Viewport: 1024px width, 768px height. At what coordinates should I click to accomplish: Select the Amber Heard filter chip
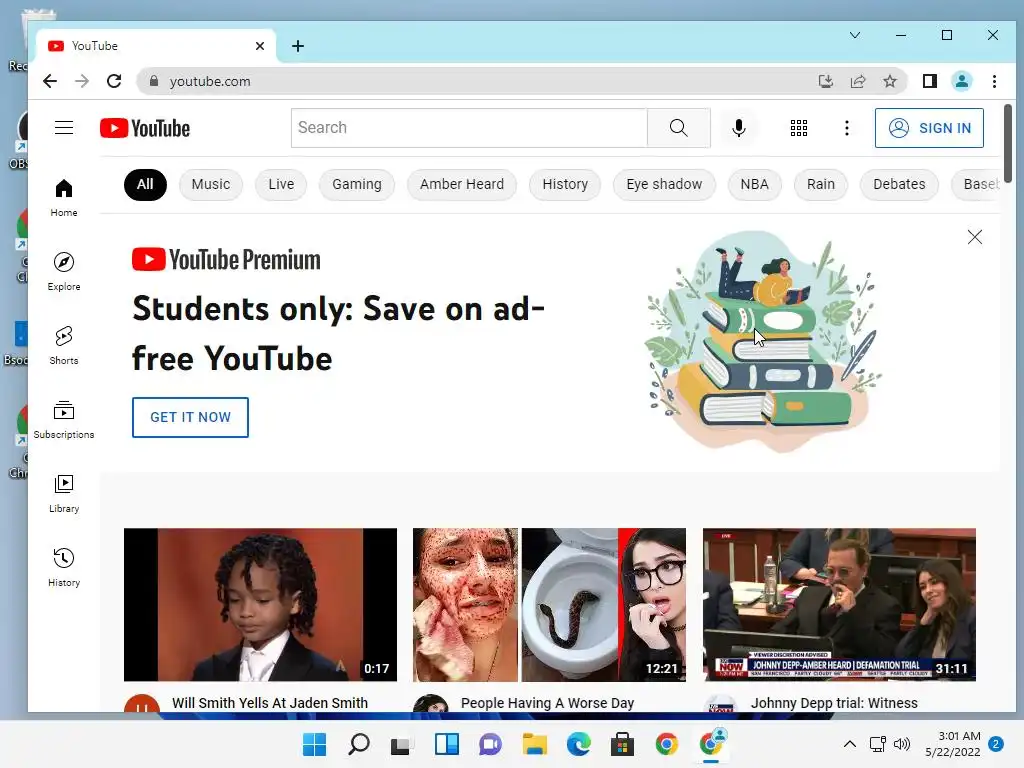pos(462,185)
